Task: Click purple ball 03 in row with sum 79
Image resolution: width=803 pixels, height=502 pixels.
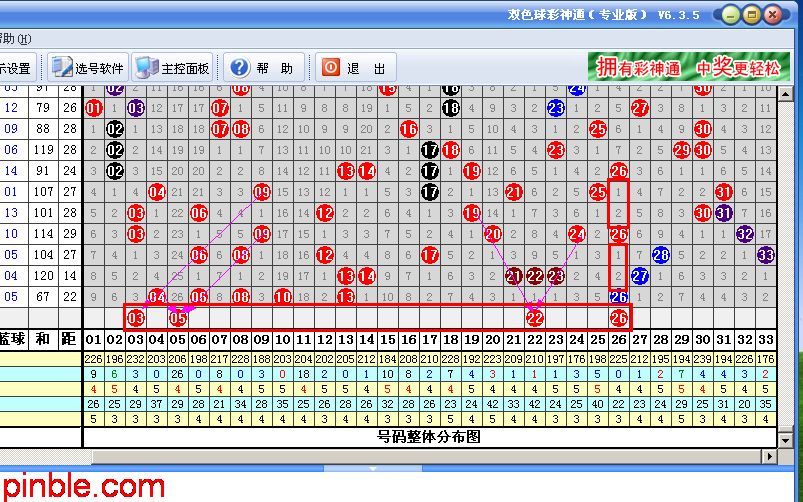Action: [x=136, y=108]
